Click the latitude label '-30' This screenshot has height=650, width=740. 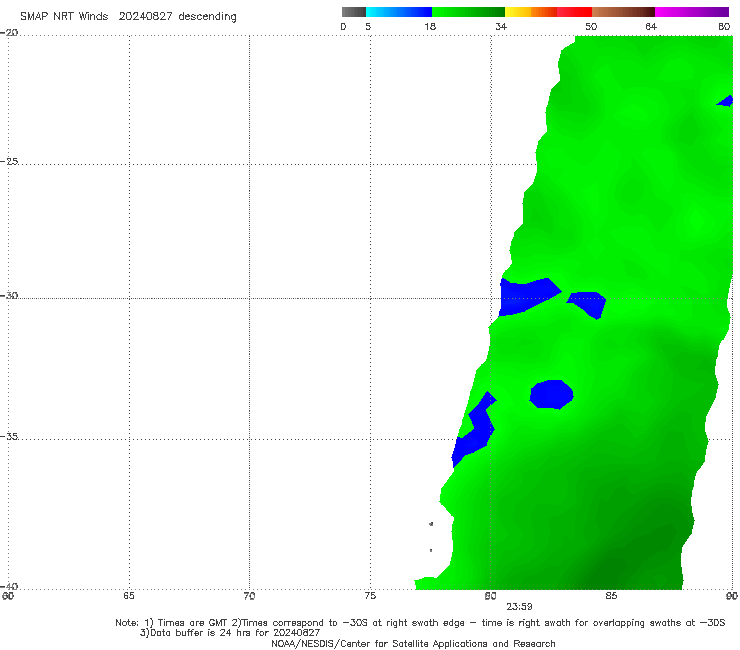coord(10,295)
